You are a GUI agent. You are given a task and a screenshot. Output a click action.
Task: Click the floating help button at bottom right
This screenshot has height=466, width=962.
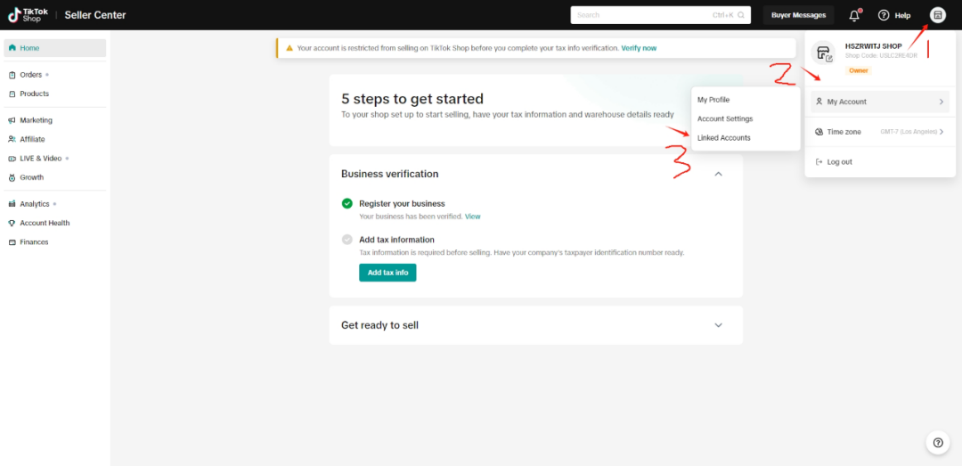937,442
